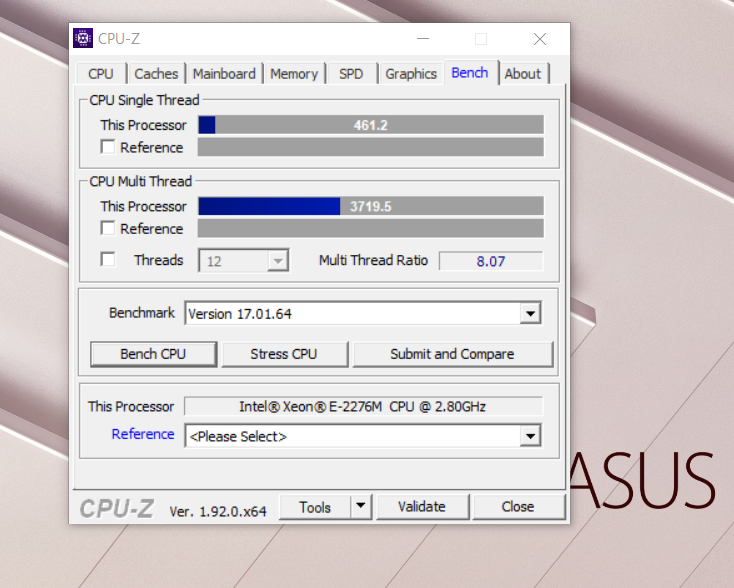Switch to the Memory tab

(x=293, y=74)
